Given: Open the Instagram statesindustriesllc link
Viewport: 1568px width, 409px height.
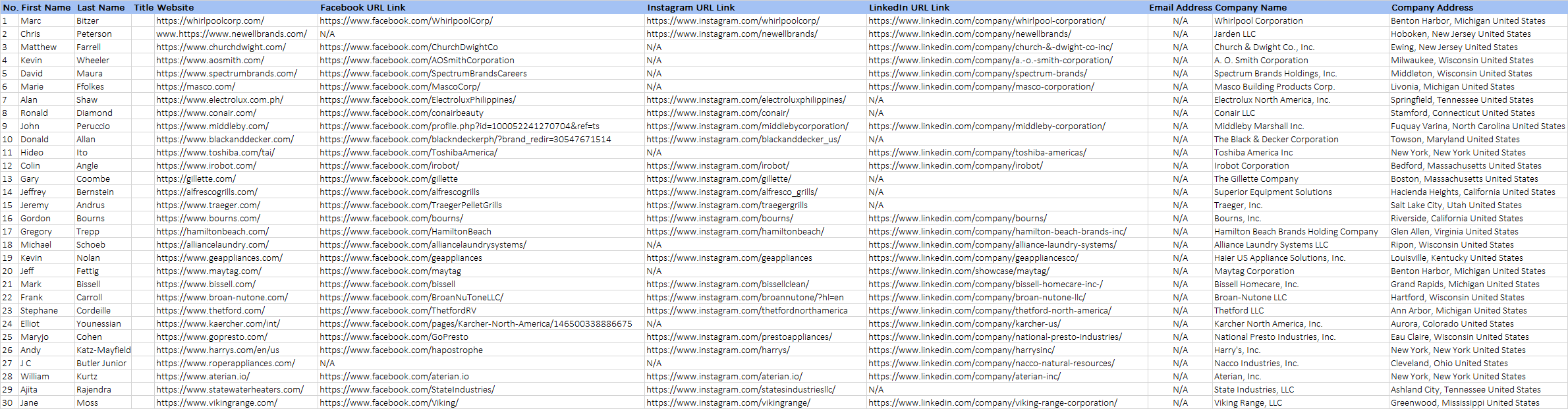Looking at the screenshot, I should point(741,389).
